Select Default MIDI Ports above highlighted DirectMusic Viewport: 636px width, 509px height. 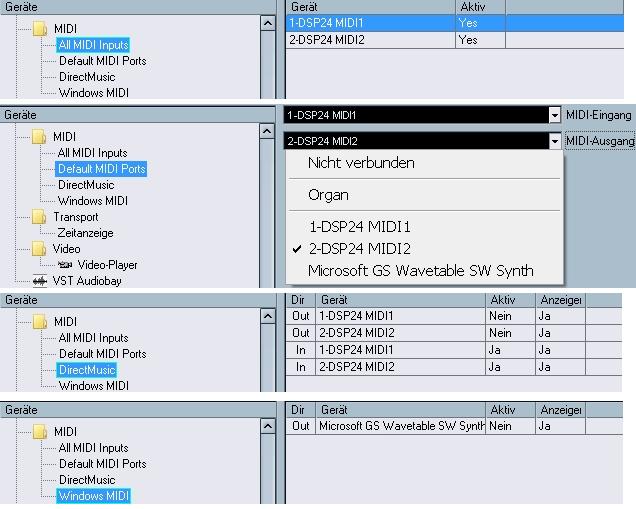[103, 354]
